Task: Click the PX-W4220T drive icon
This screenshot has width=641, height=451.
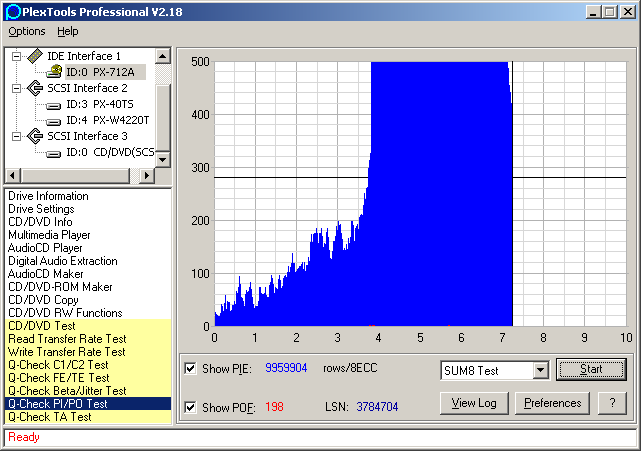Action: tap(54, 122)
